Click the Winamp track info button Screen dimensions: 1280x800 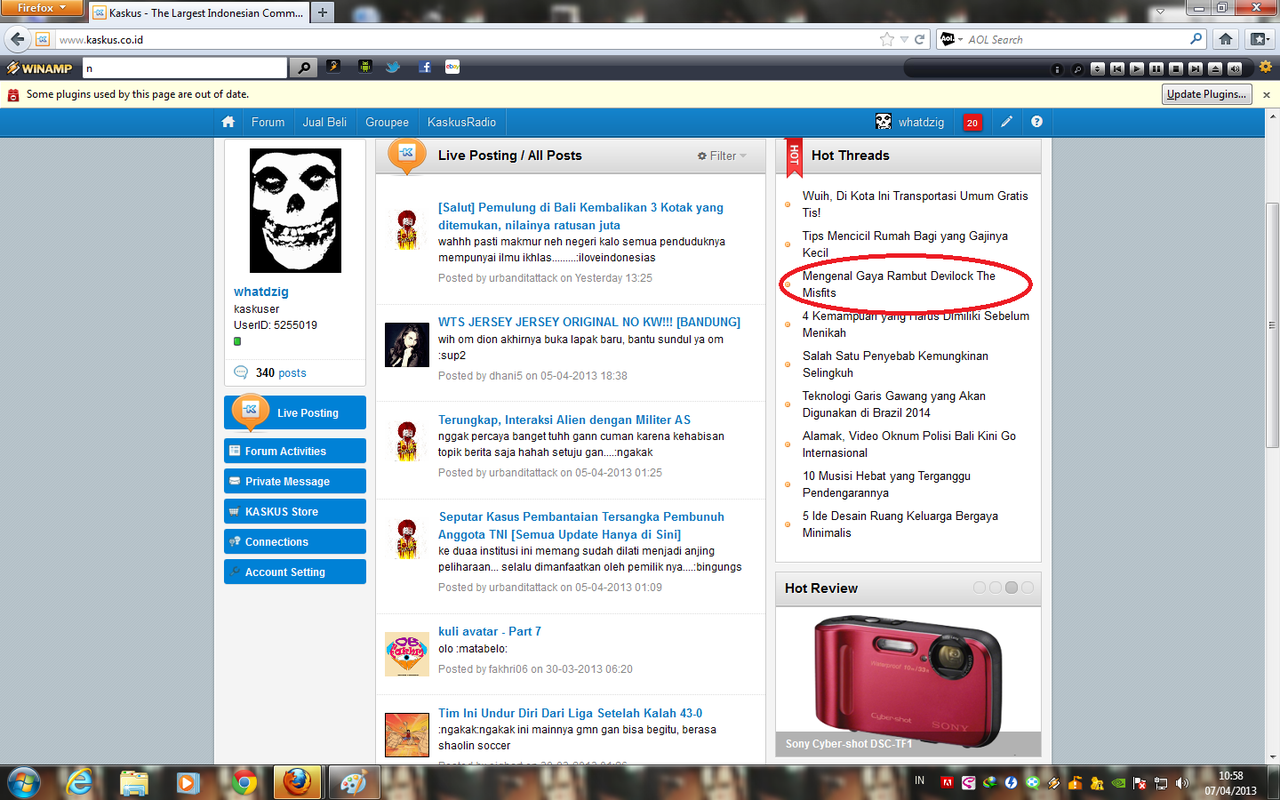pos(1057,69)
